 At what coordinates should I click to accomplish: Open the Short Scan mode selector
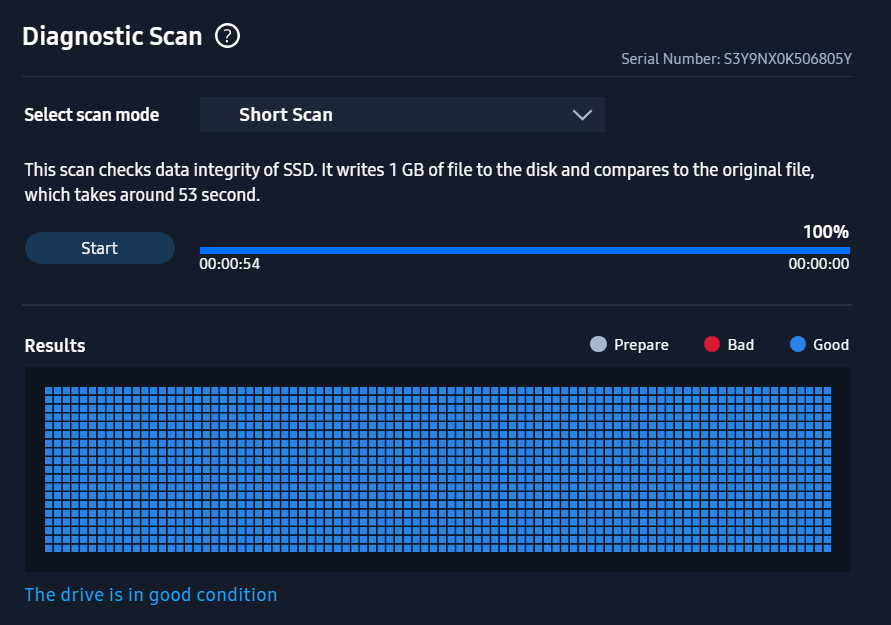(402, 115)
